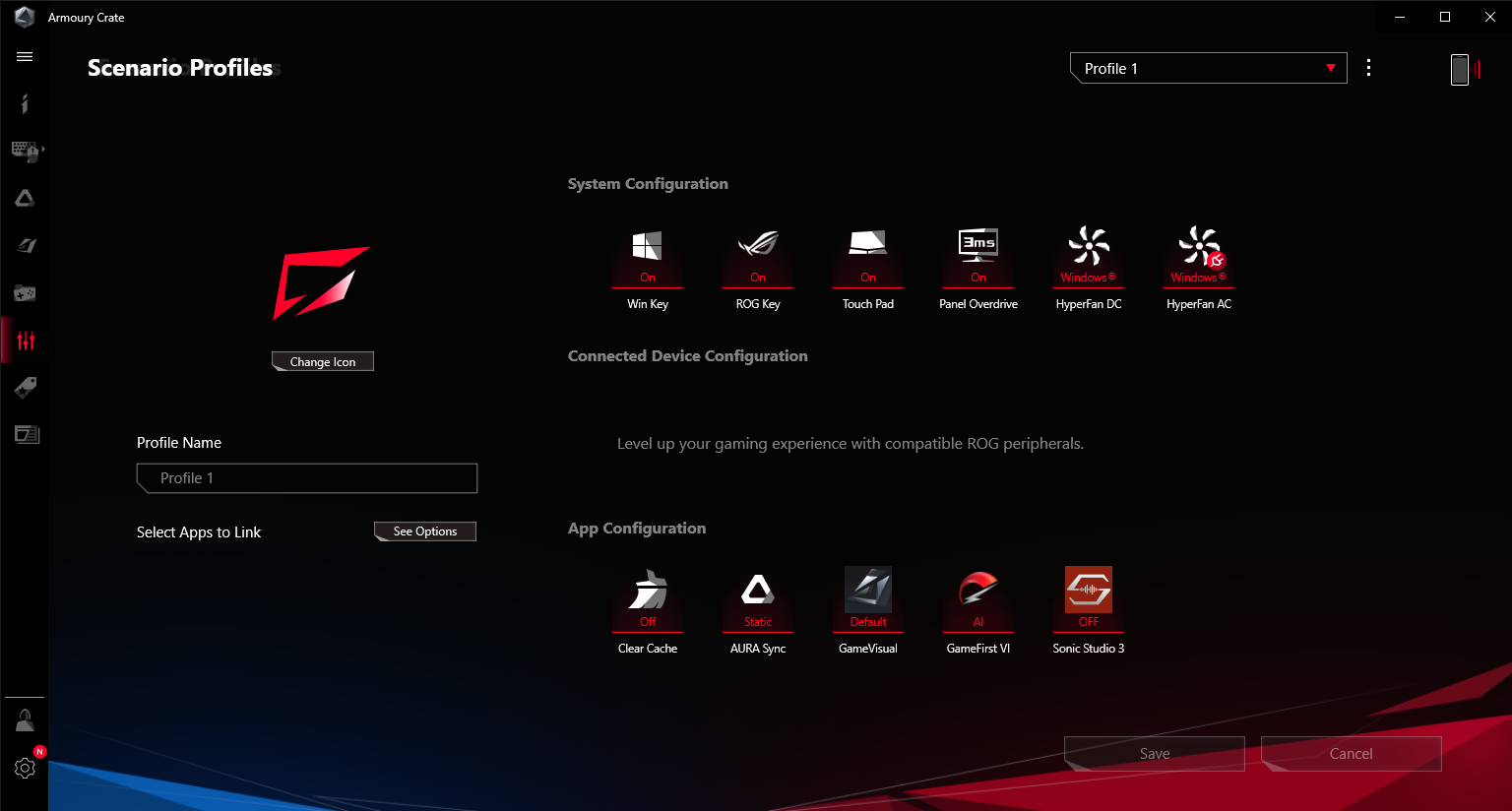Change the HyperFan DC mode
This screenshot has height=811, width=1512.
click(1089, 258)
